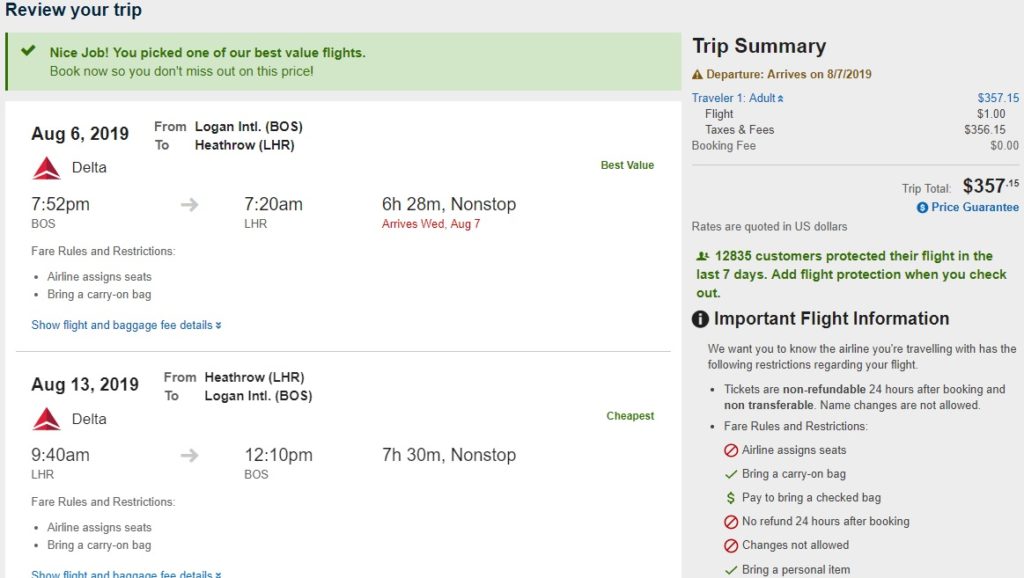Open the Price Guarantee link
The height and width of the screenshot is (578, 1024).
click(975, 208)
